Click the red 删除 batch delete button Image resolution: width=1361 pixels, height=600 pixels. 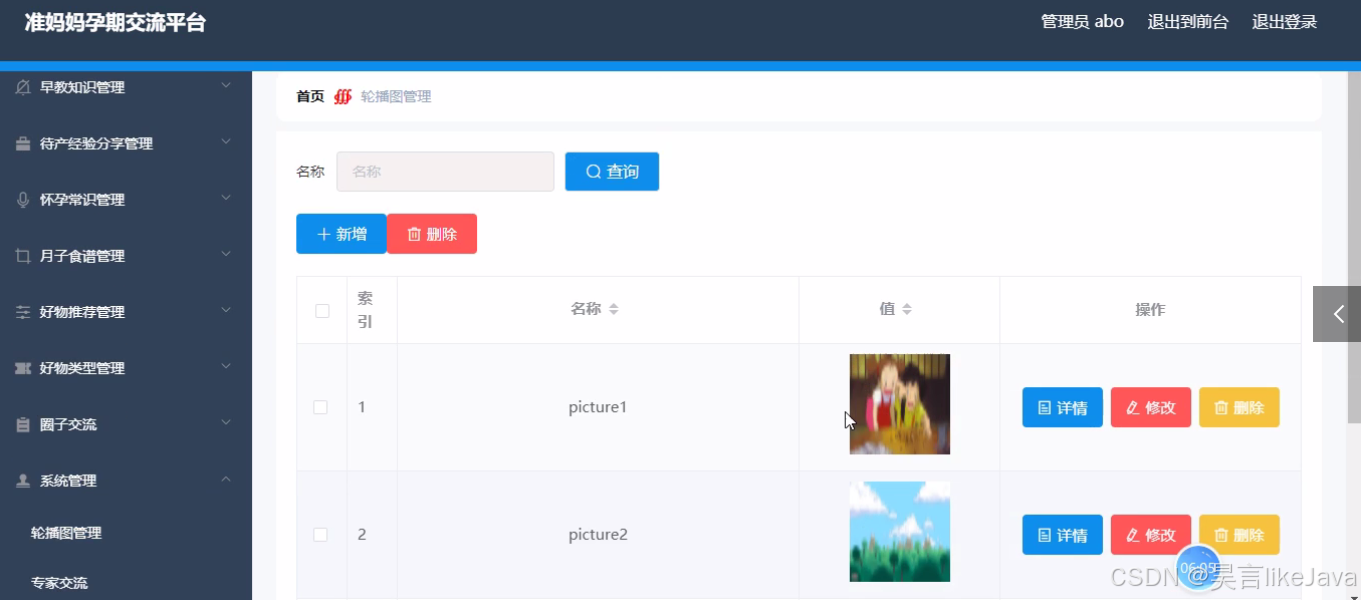(432, 234)
